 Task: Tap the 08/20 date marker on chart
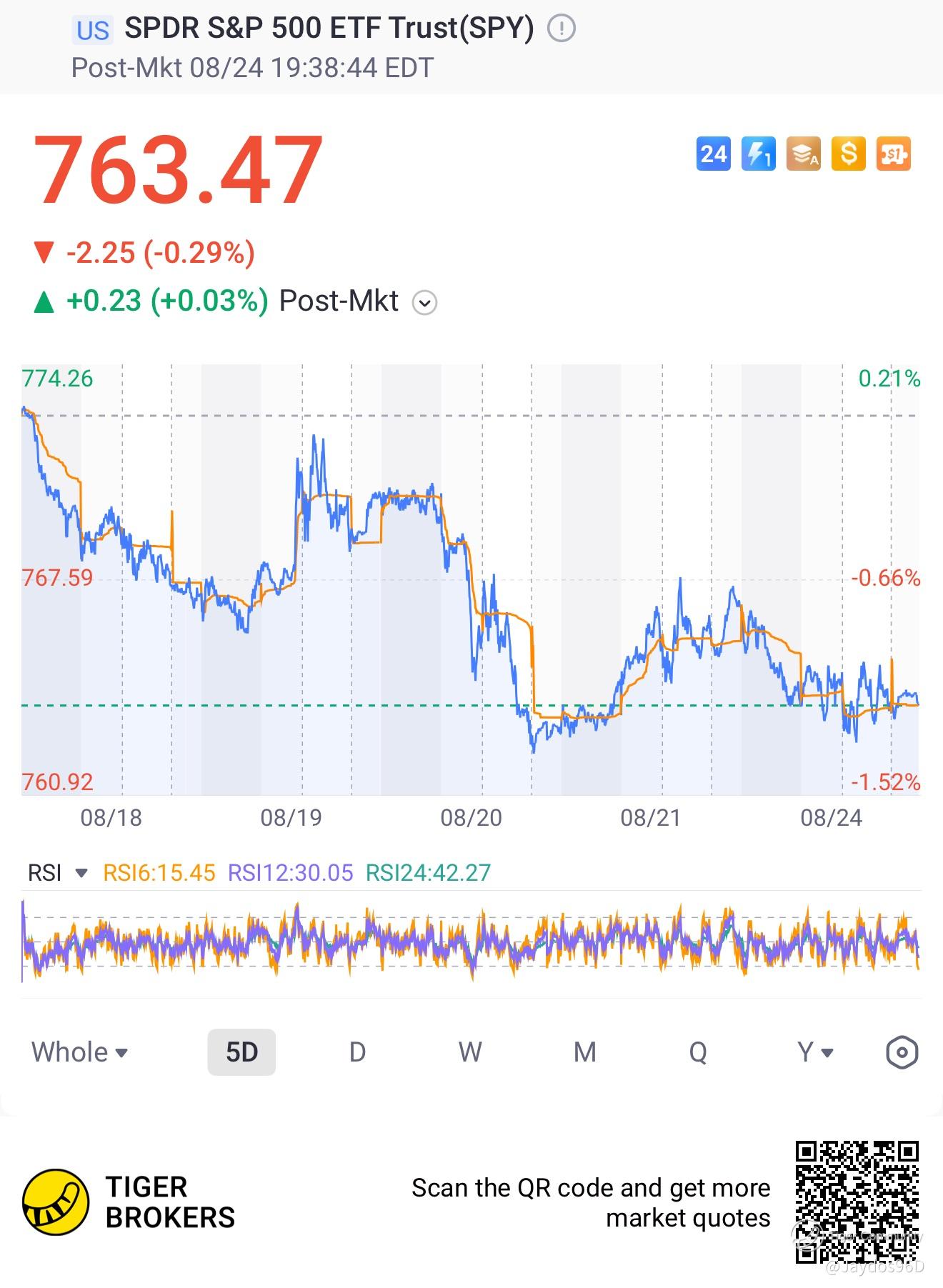[471, 817]
